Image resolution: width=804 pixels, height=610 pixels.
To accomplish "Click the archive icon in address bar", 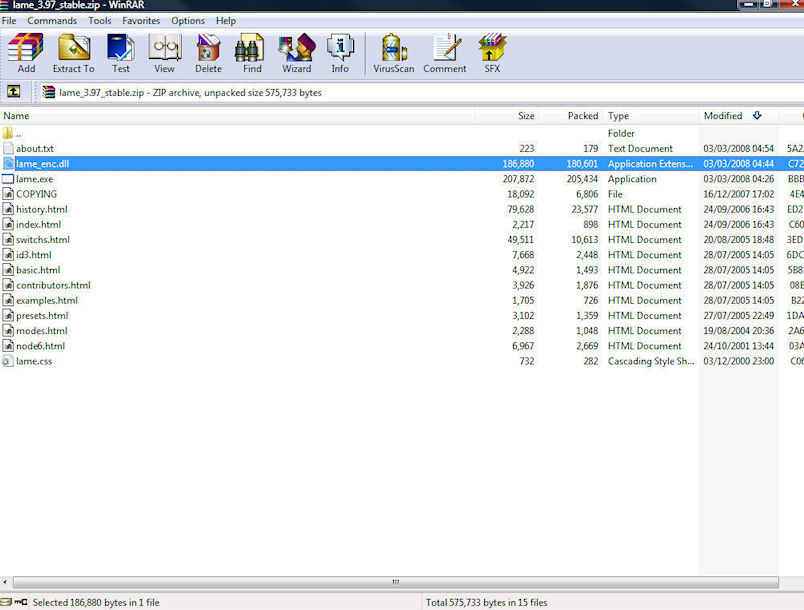I will coord(49,92).
